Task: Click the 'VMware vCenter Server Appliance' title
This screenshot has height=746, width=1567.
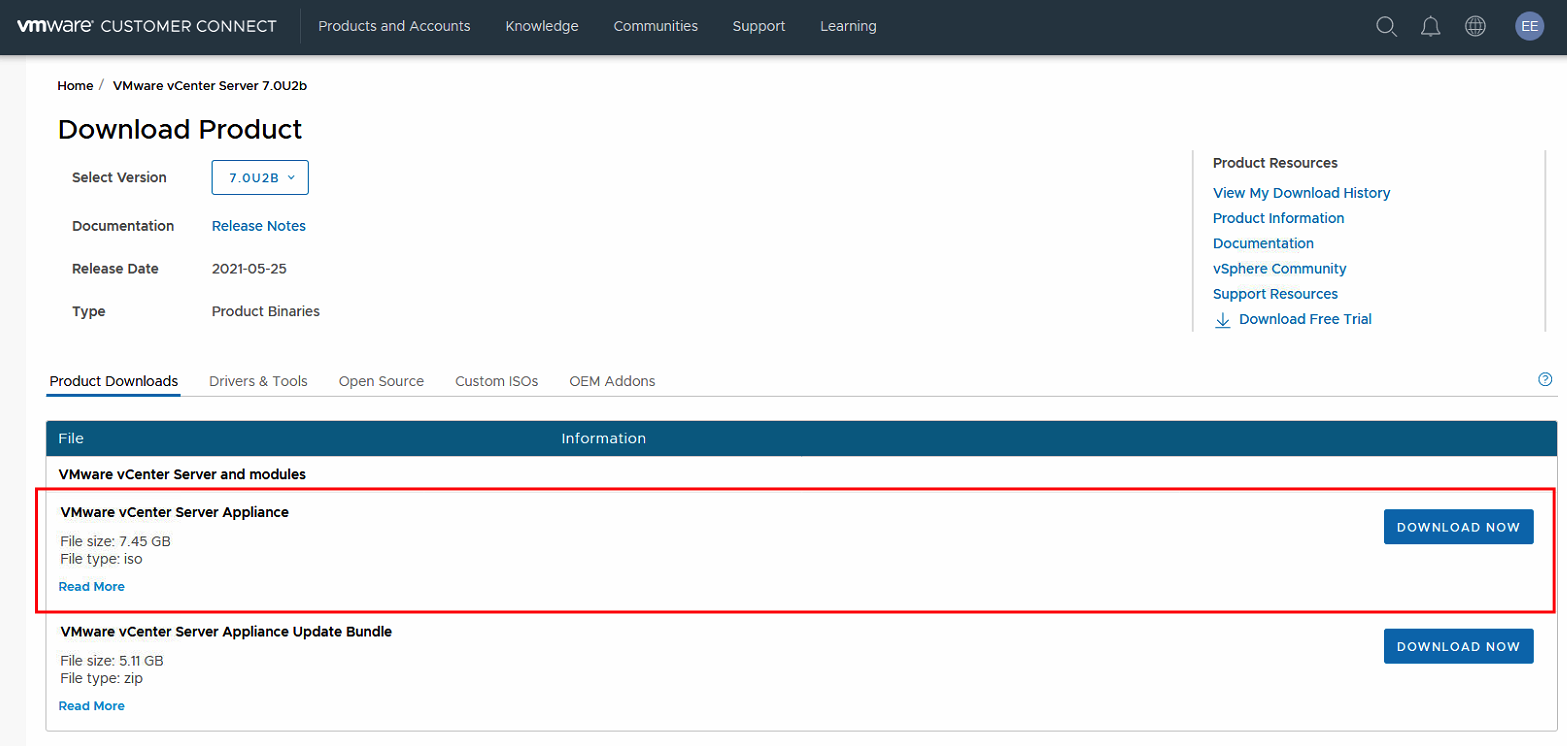Action: tap(175, 512)
